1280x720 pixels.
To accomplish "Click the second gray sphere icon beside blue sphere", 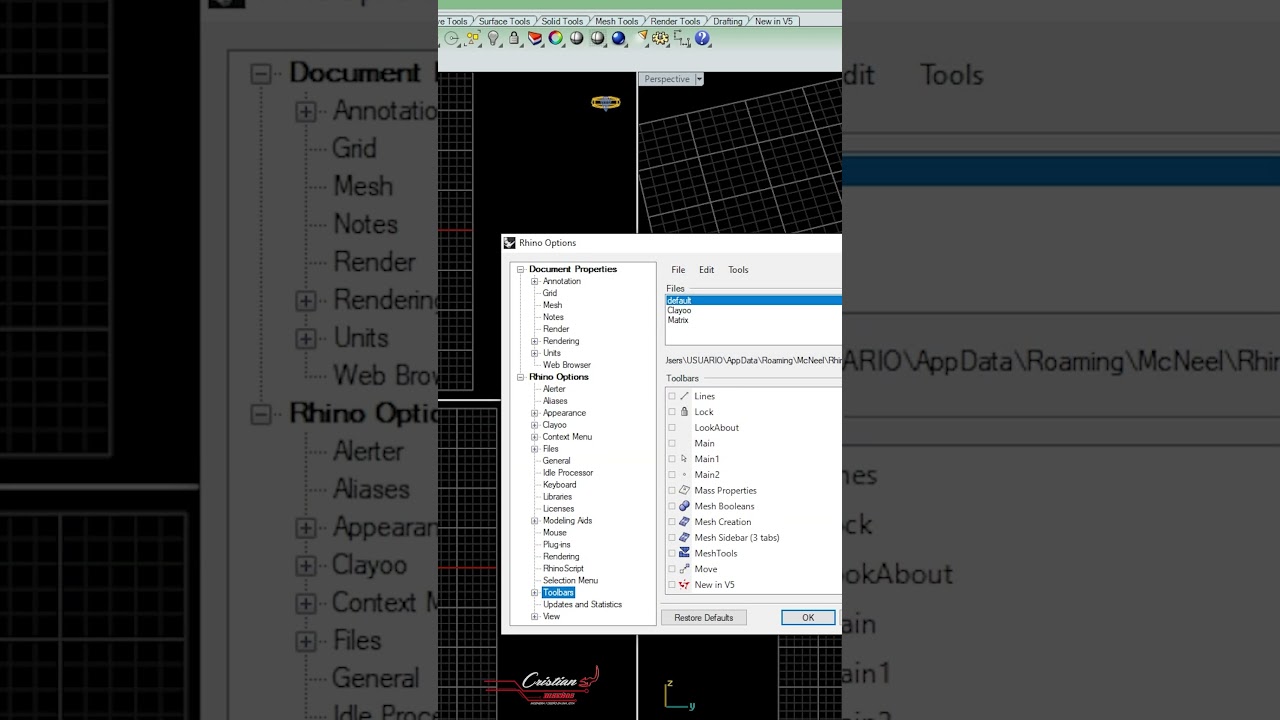I will tap(598, 38).
